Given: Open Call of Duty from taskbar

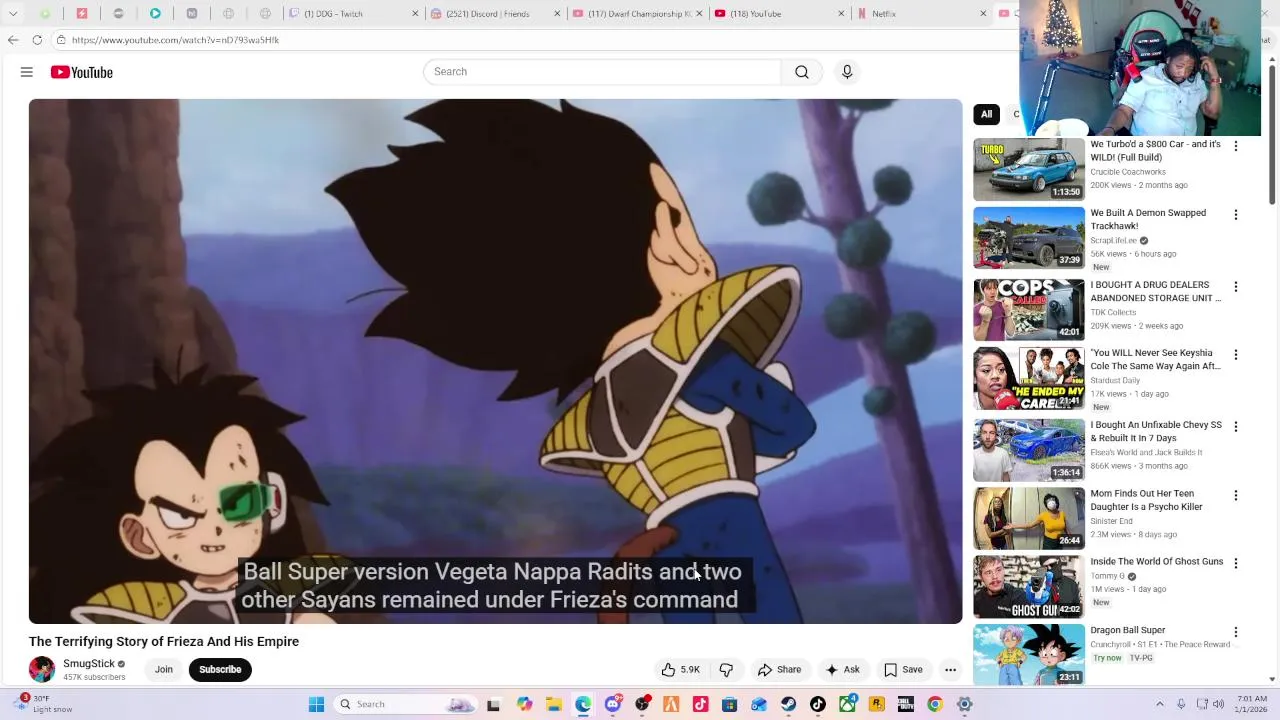Looking at the screenshot, I should [x=906, y=704].
